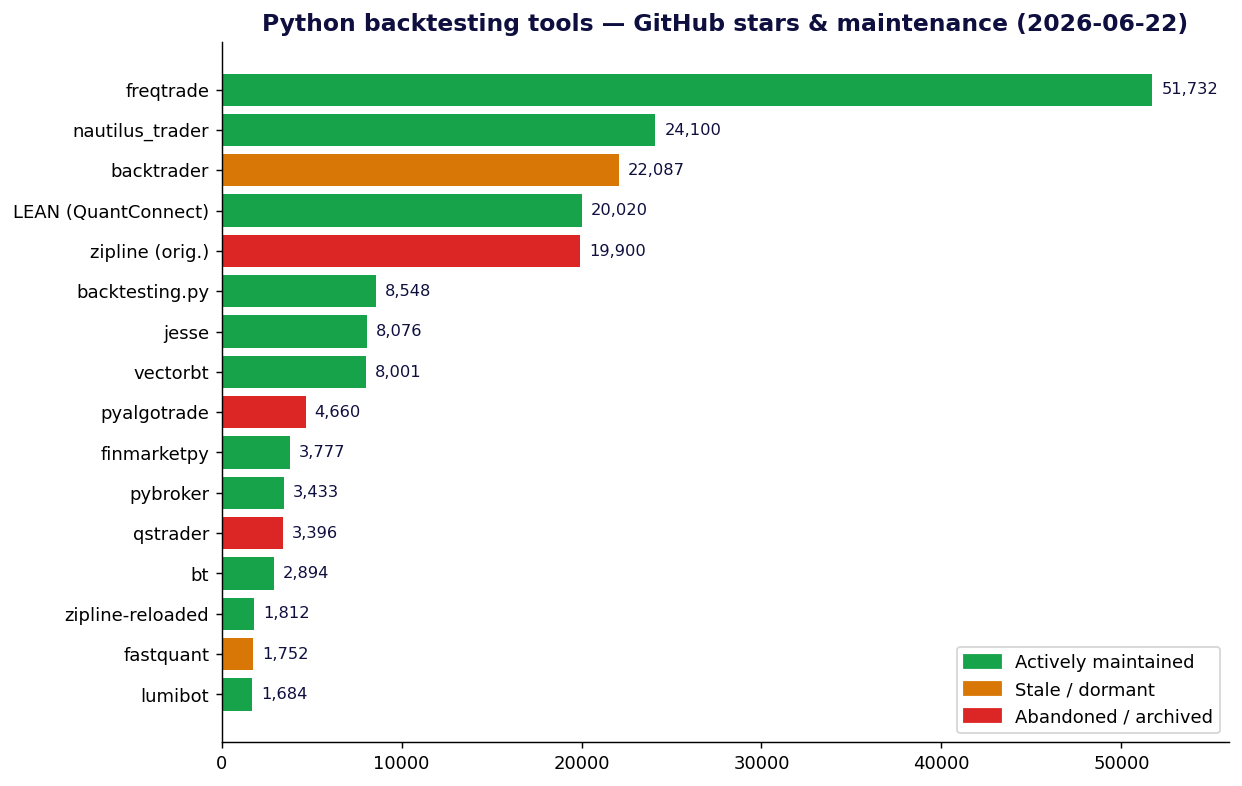Click the x-axis tick label '30000'
Viewport: 1242px width, 786px height.
[761, 764]
